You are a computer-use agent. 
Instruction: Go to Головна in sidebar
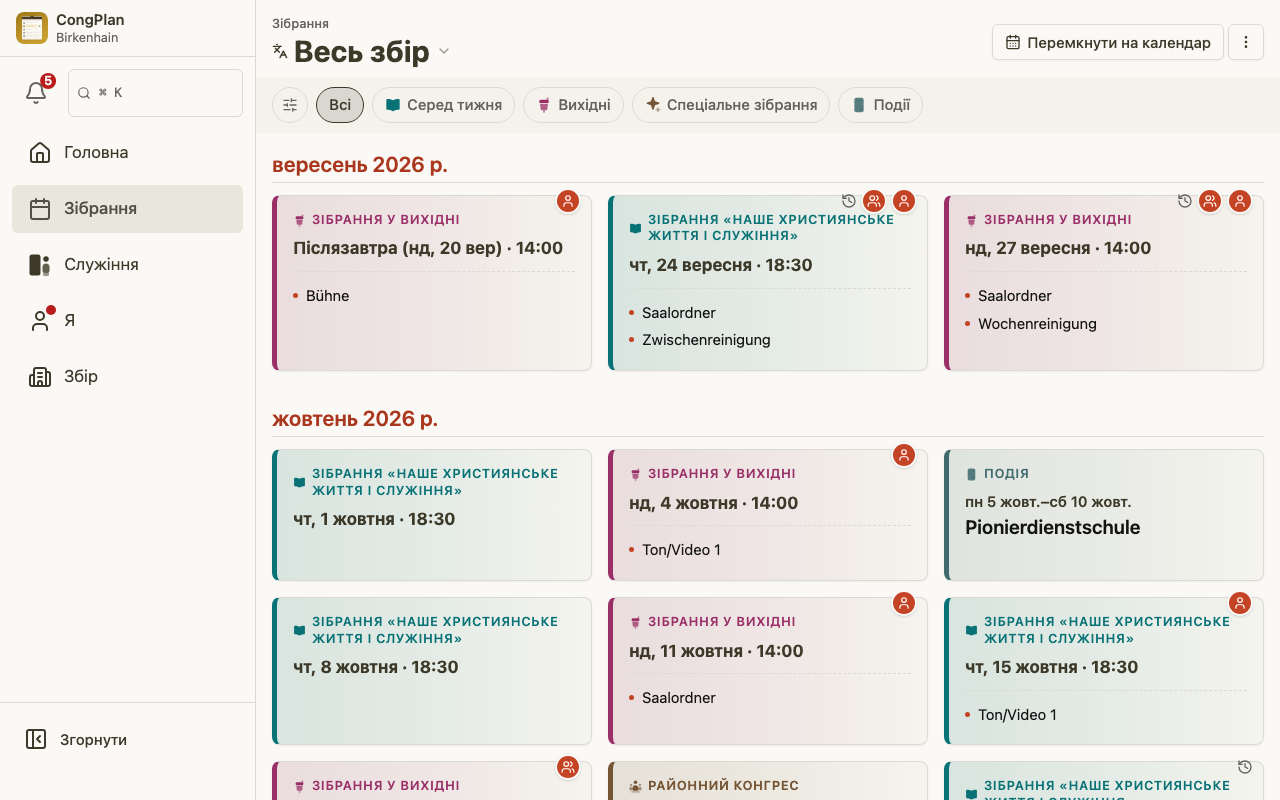click(127, 153)
